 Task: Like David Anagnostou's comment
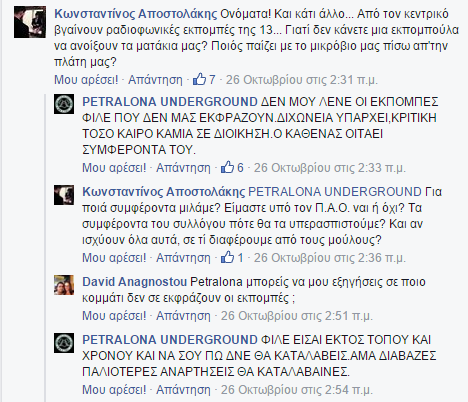tap(114, 316)
